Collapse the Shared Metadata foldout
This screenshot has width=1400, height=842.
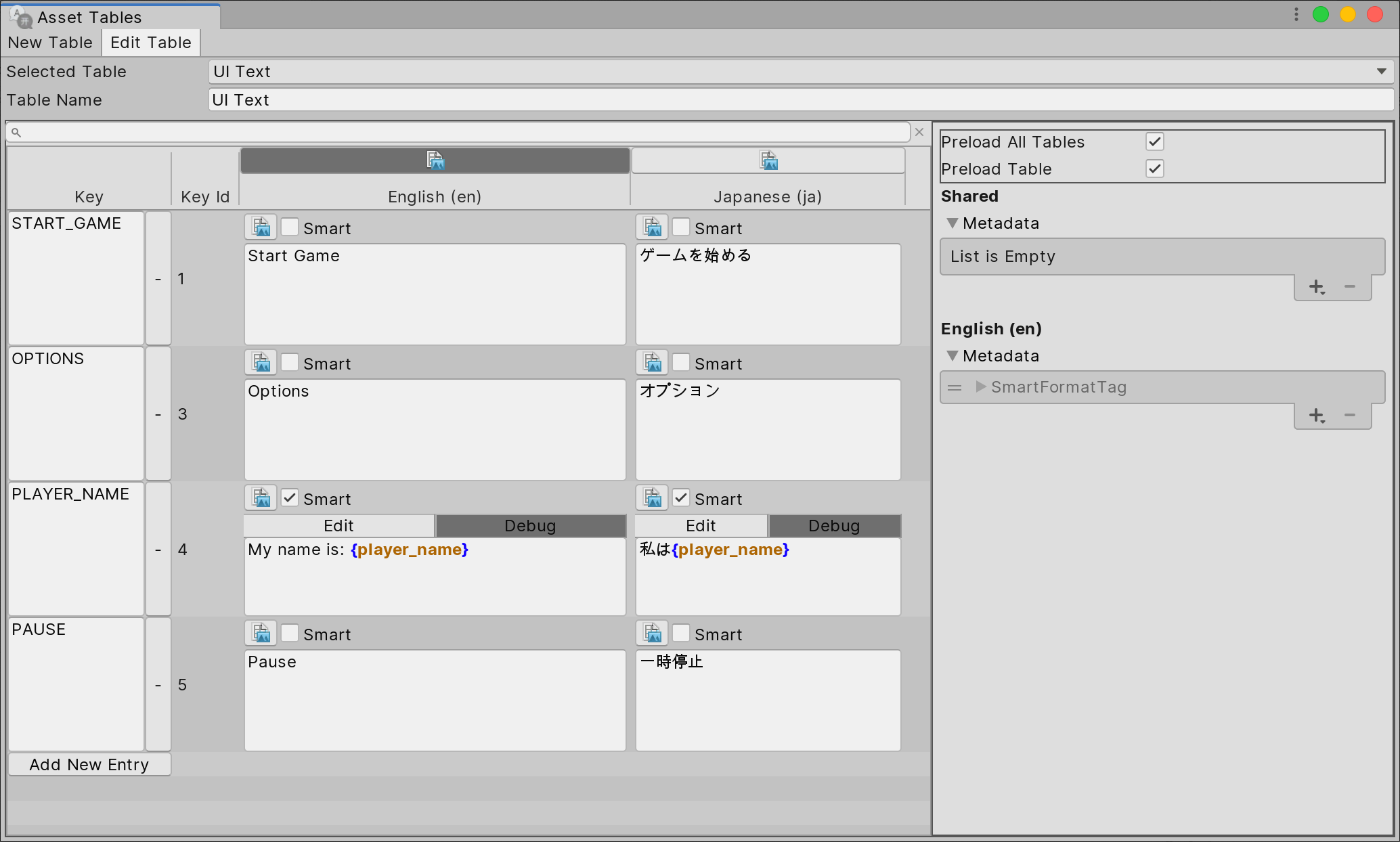pos(952,223)
